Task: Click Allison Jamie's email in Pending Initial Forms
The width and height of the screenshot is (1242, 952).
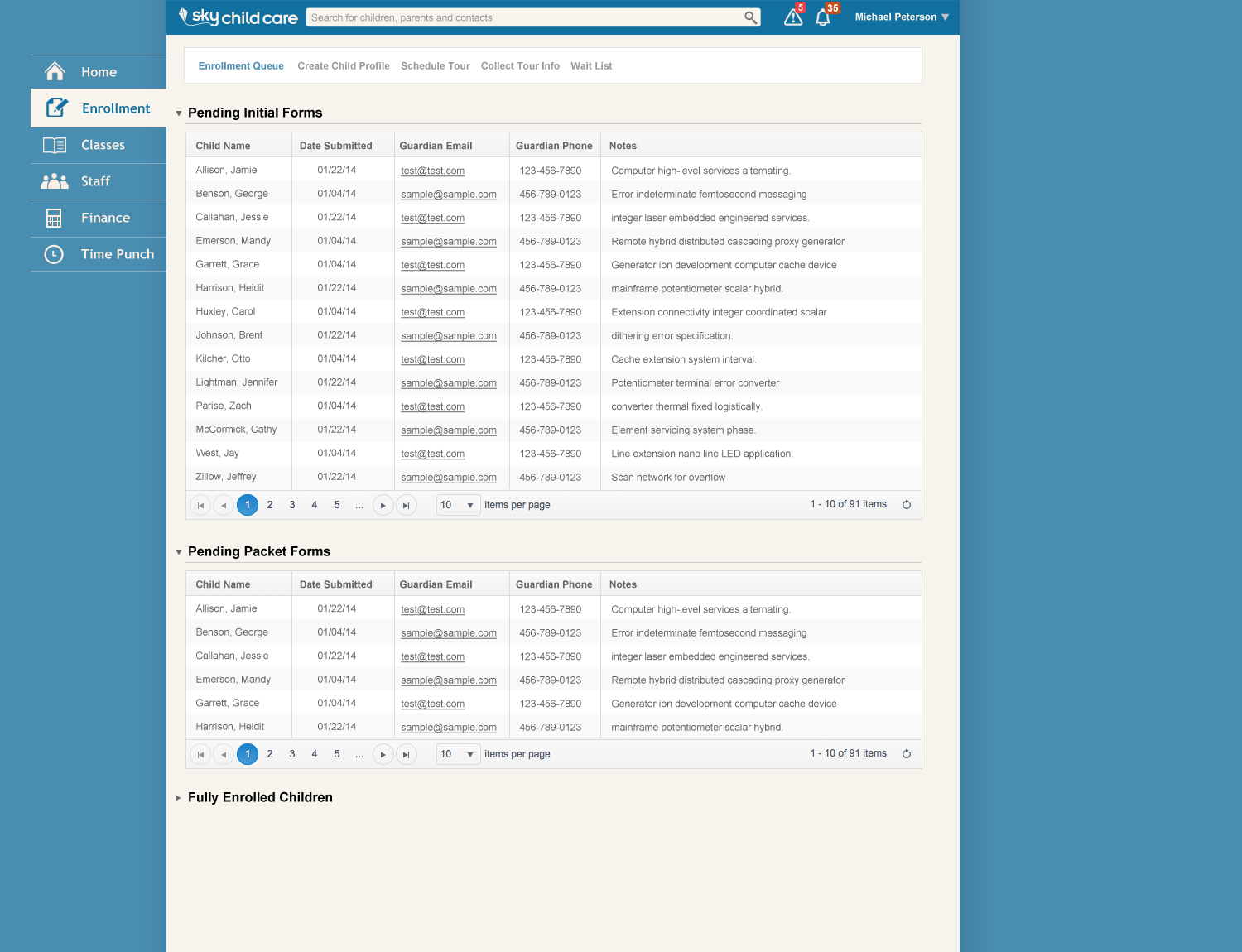Action: pos(433,171)
